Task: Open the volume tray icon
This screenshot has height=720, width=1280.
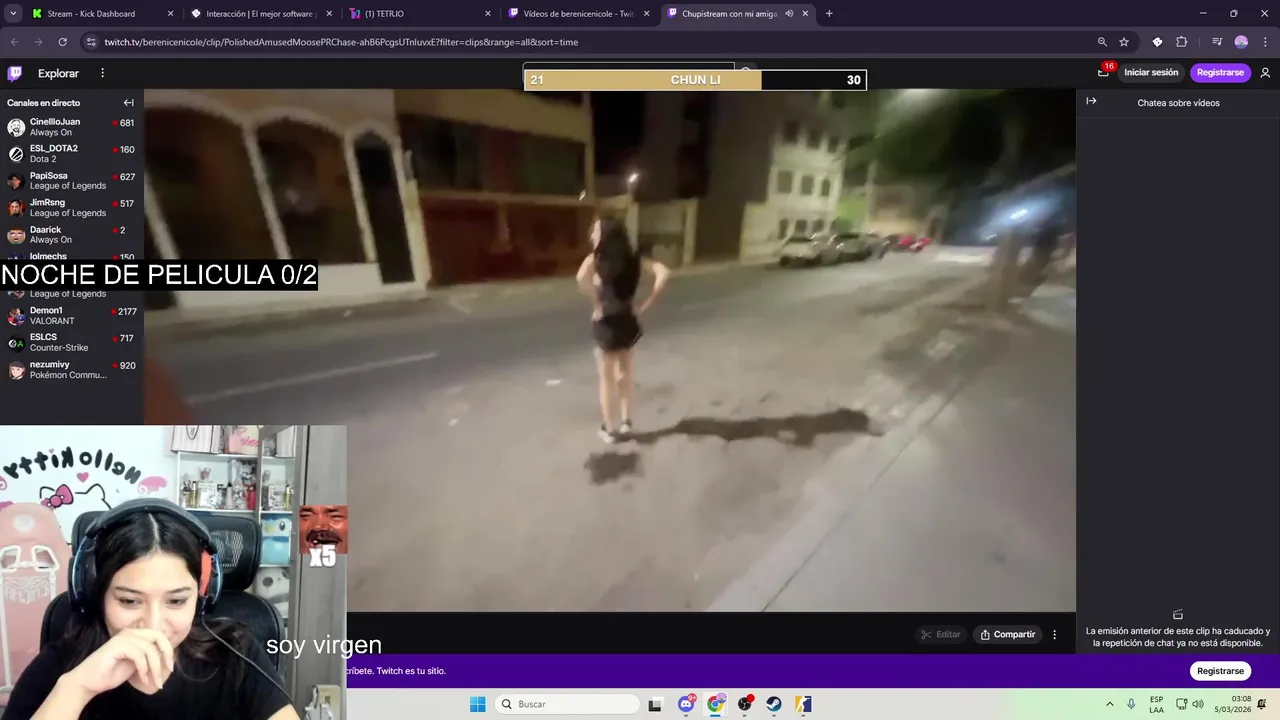Action: click(1198, 704)
